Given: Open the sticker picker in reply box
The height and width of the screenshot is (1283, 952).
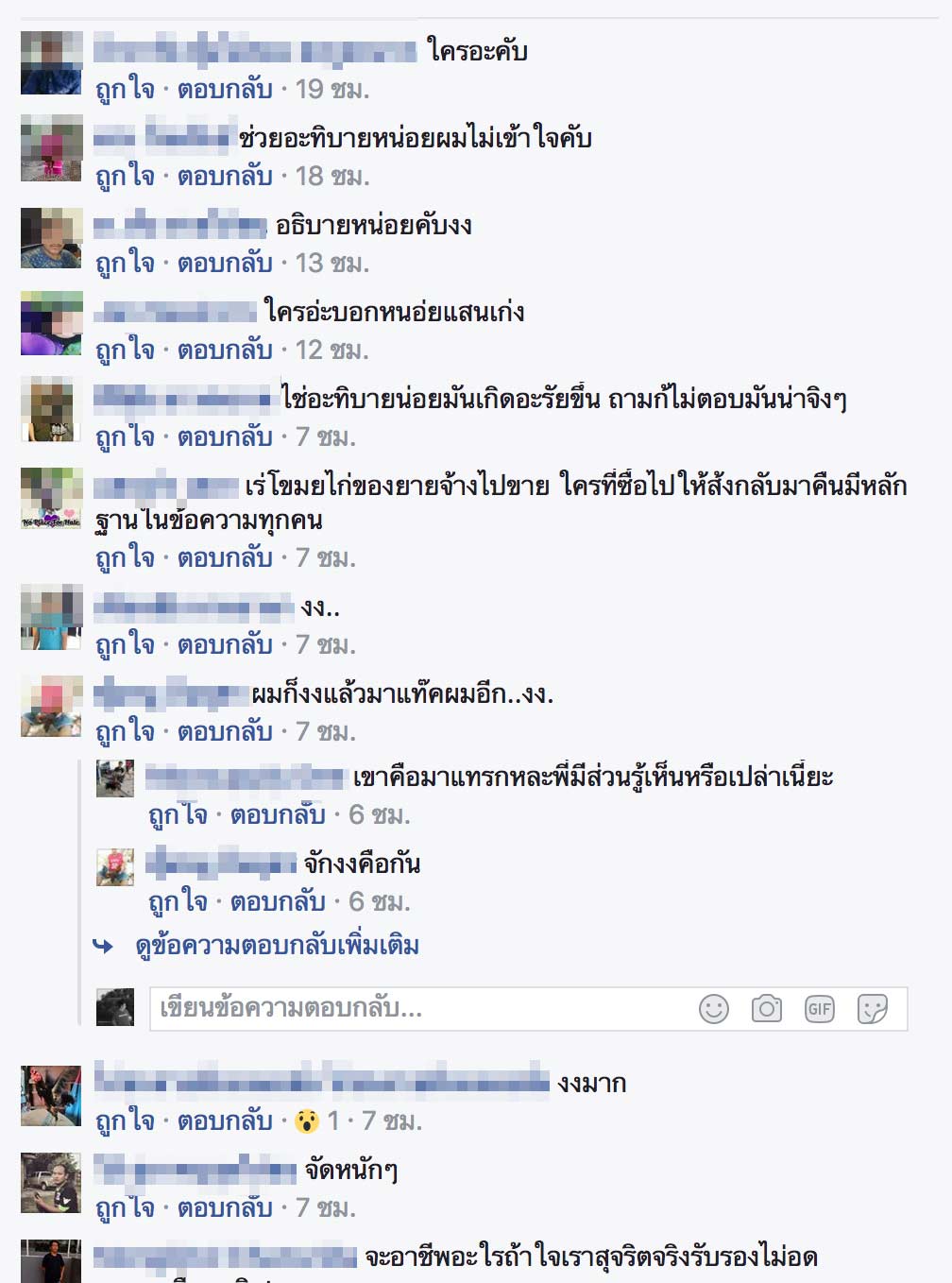Looking at the screenshot, I should click(873, 1009).
